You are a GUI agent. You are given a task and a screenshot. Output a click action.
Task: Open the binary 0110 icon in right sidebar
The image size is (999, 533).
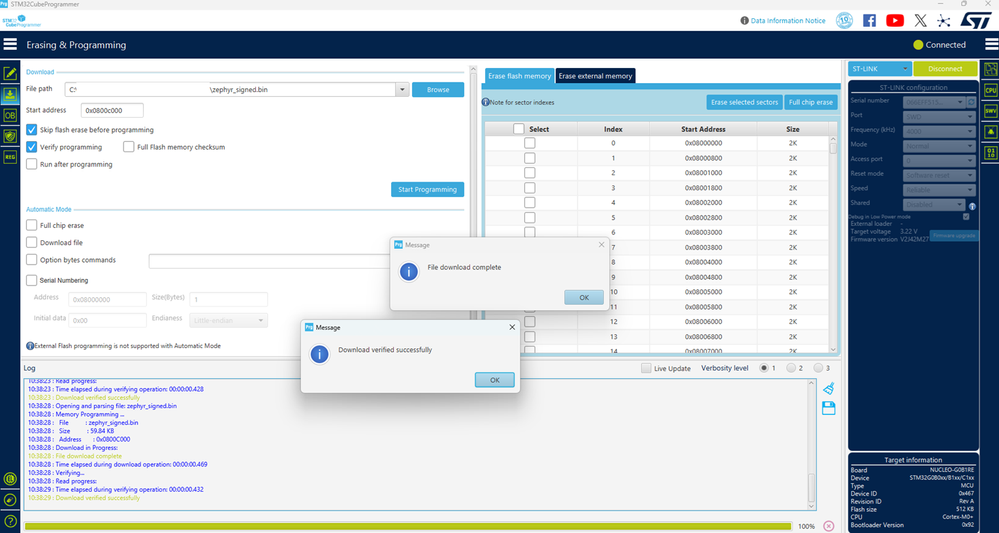pyautogui.click(x=990, y=152)
